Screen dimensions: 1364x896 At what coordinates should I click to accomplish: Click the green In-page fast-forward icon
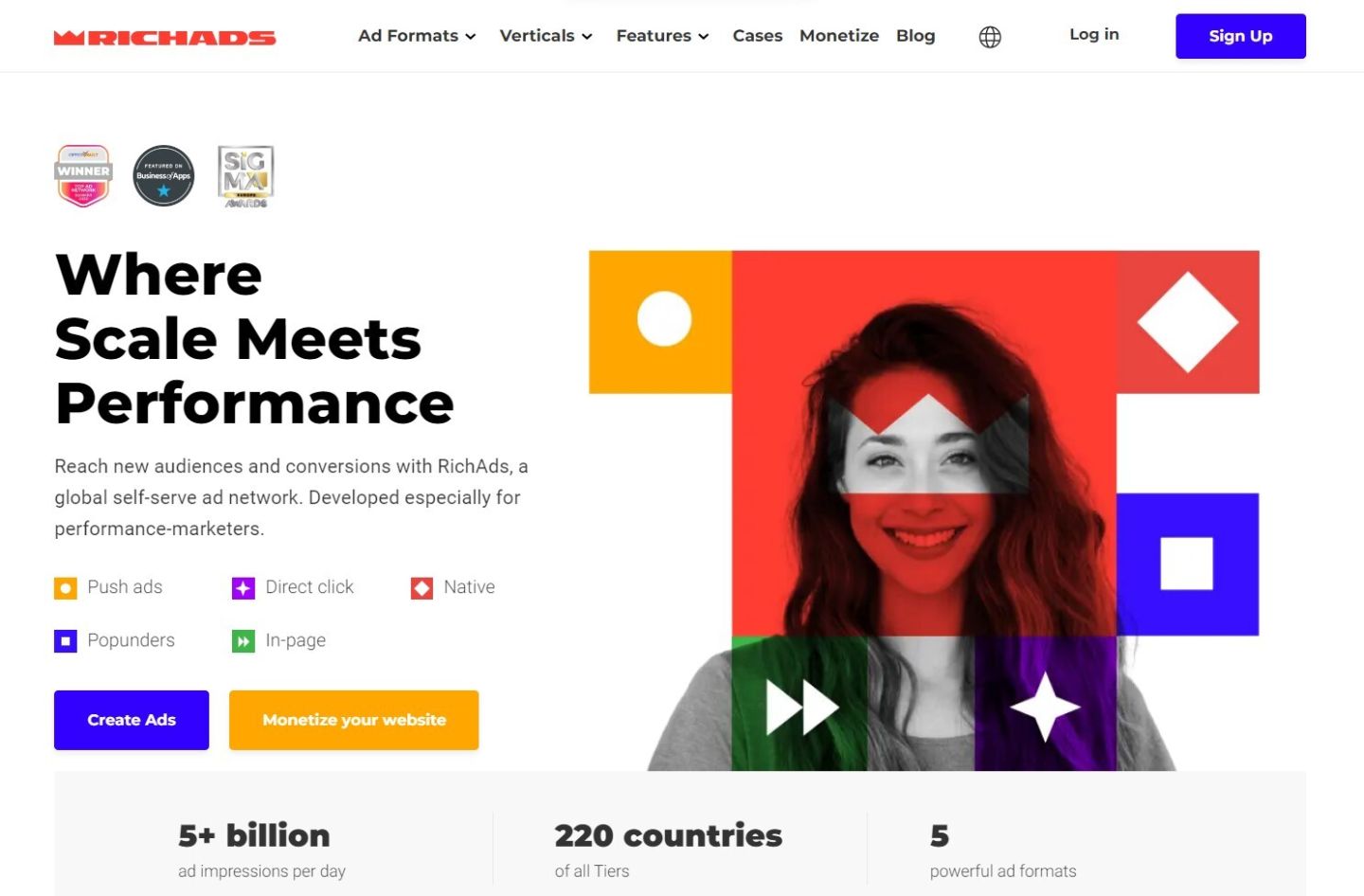pyautogui.click(x=243, y=641)
